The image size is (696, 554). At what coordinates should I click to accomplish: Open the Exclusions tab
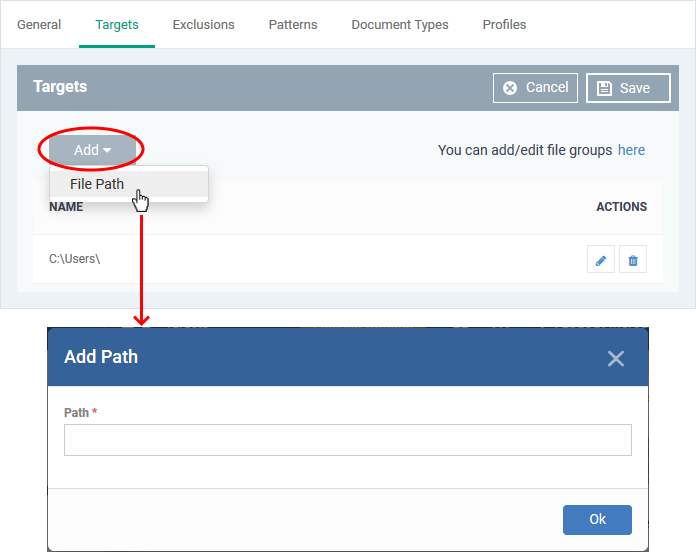(204, 24)
